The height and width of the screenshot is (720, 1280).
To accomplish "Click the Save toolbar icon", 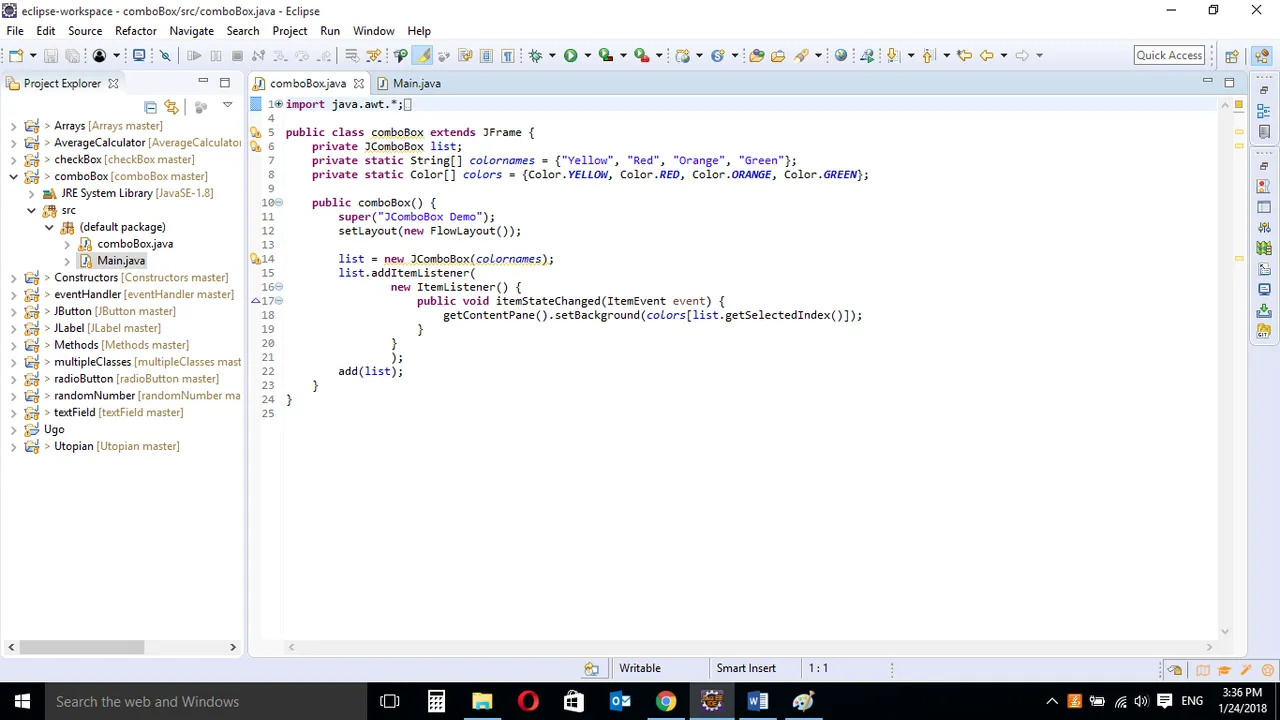I will (49, 55).
